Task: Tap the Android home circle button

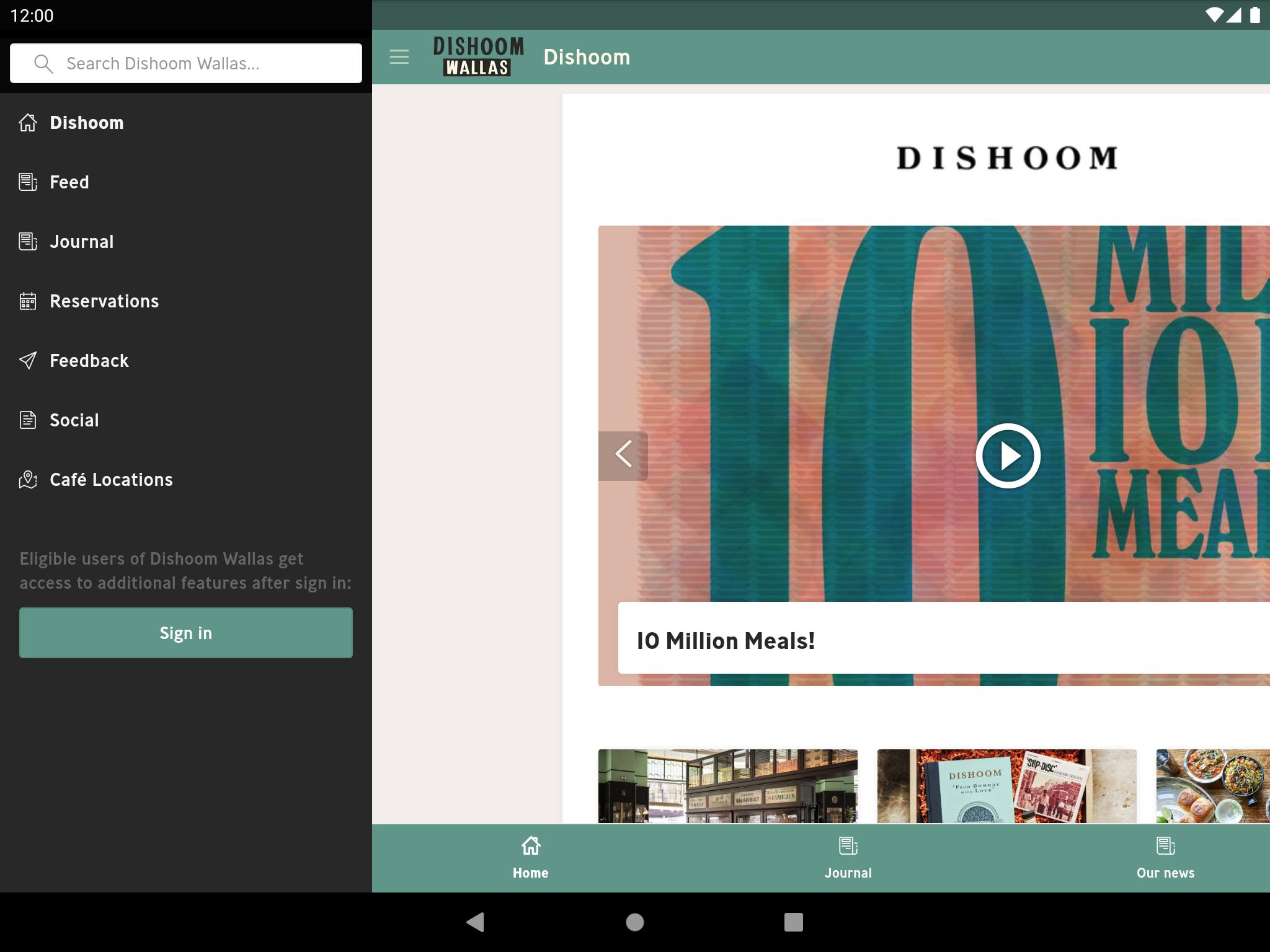Action: [x=635, y=922]
